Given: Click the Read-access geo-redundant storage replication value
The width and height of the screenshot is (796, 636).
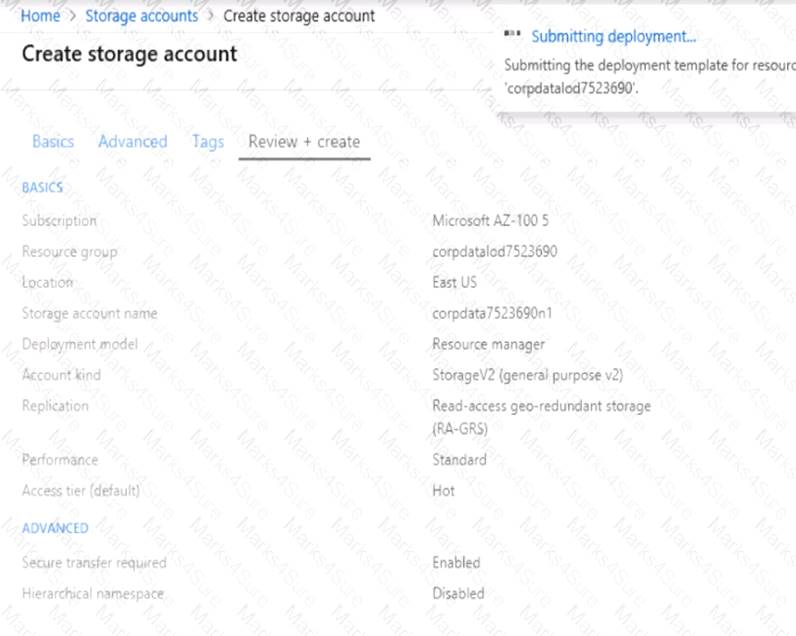Looking at the screenshot, I should (541, 406).
